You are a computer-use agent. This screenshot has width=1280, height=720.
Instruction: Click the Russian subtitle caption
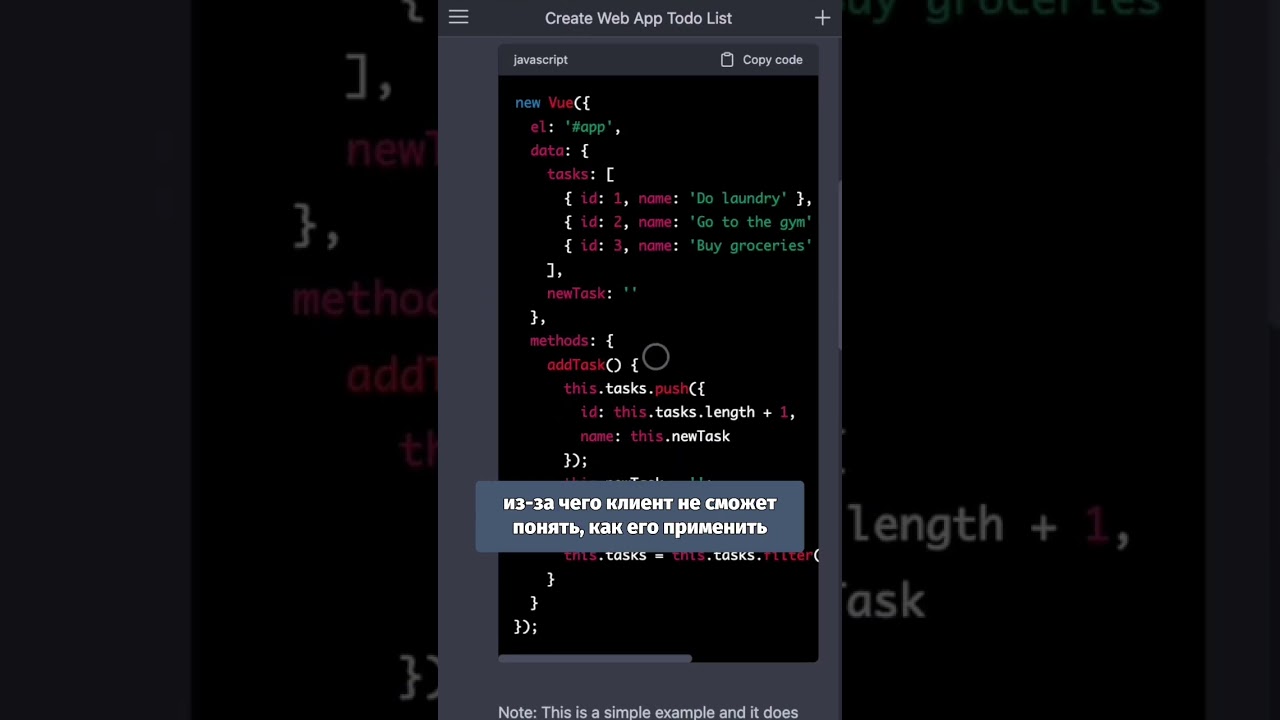pyautogui.click(x=640, y=515)
